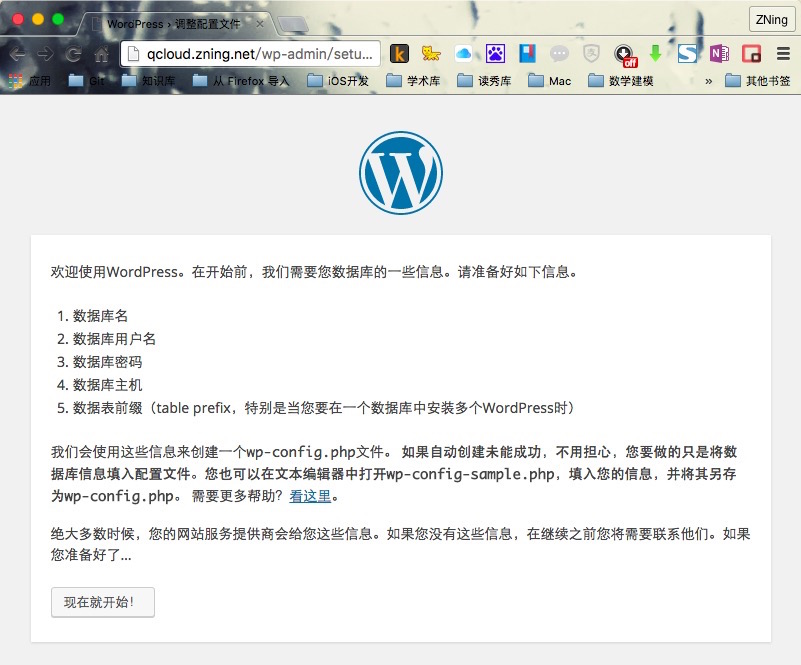Viewport: 801px width, 665px height.
Task: Click the blue cloud extension icon
Action: (463, 53)
